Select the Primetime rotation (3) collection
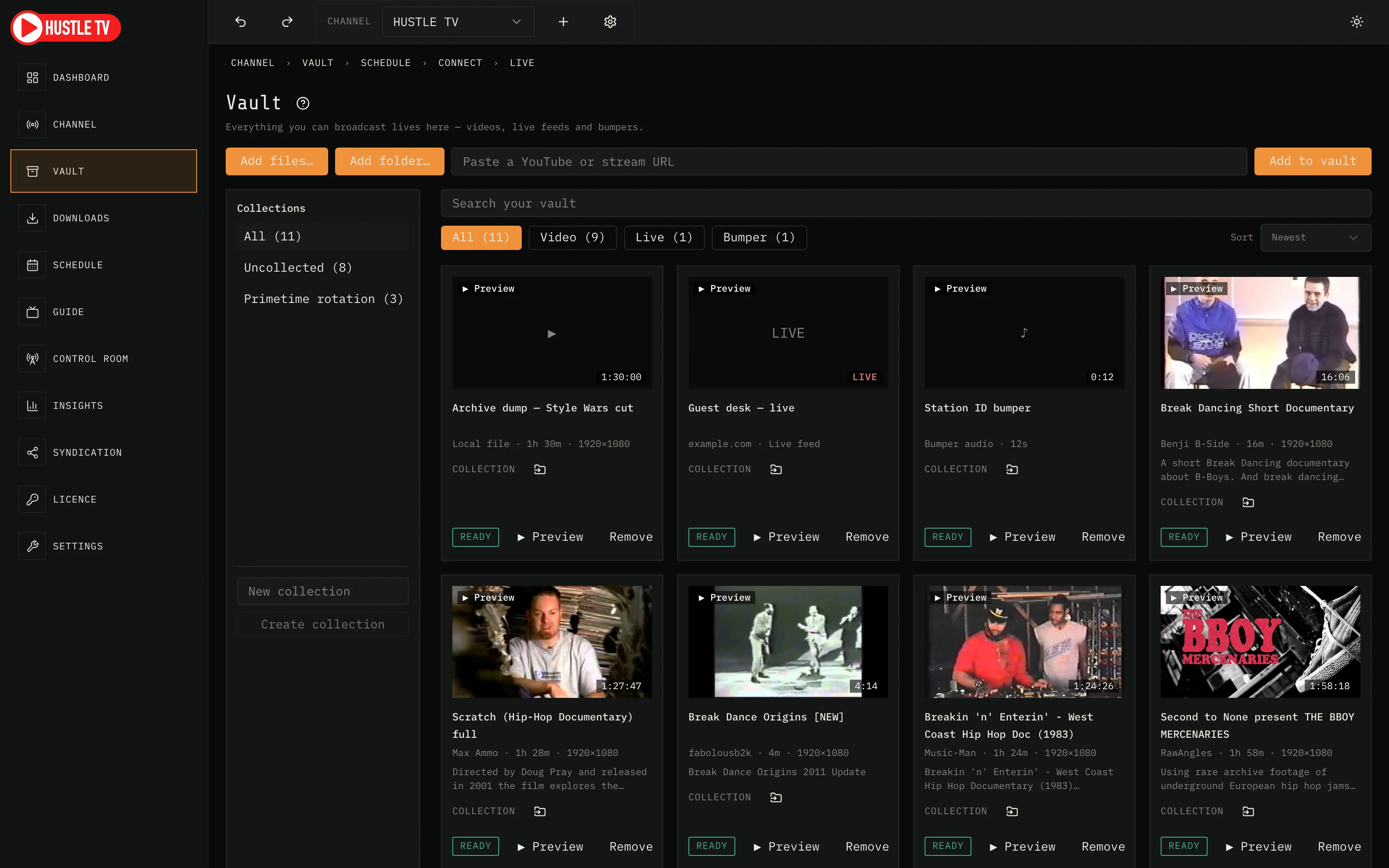Screen dimensions: 1389x868 pyautogui.click(x=323, y=299)
